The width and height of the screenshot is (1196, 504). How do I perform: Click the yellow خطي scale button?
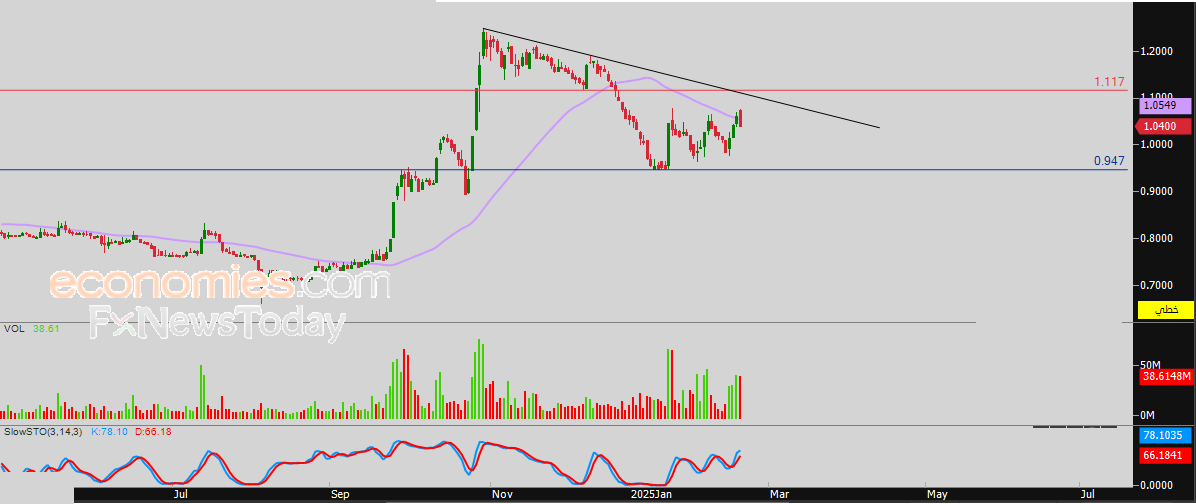coord(1164,310)
